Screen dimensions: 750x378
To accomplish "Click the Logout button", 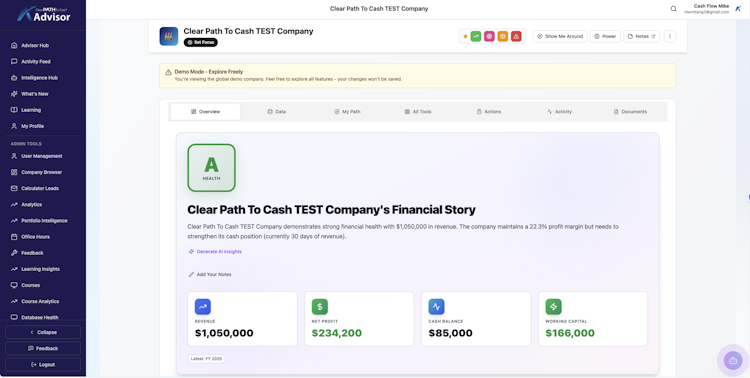I will click(x=43, y=365).
